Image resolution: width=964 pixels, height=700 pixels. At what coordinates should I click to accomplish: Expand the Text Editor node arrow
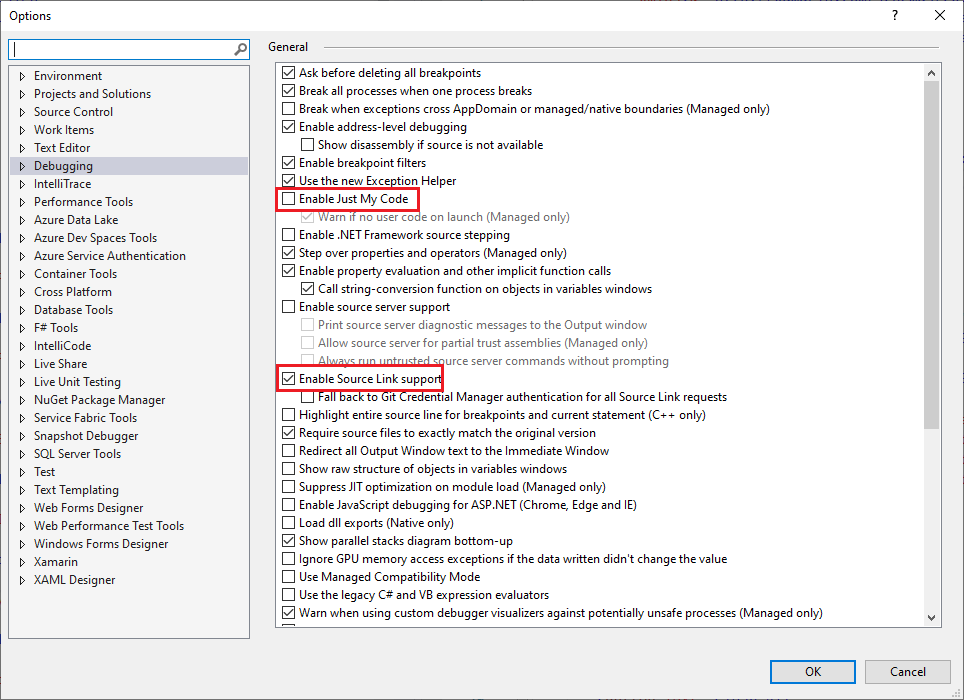[23, 148]
